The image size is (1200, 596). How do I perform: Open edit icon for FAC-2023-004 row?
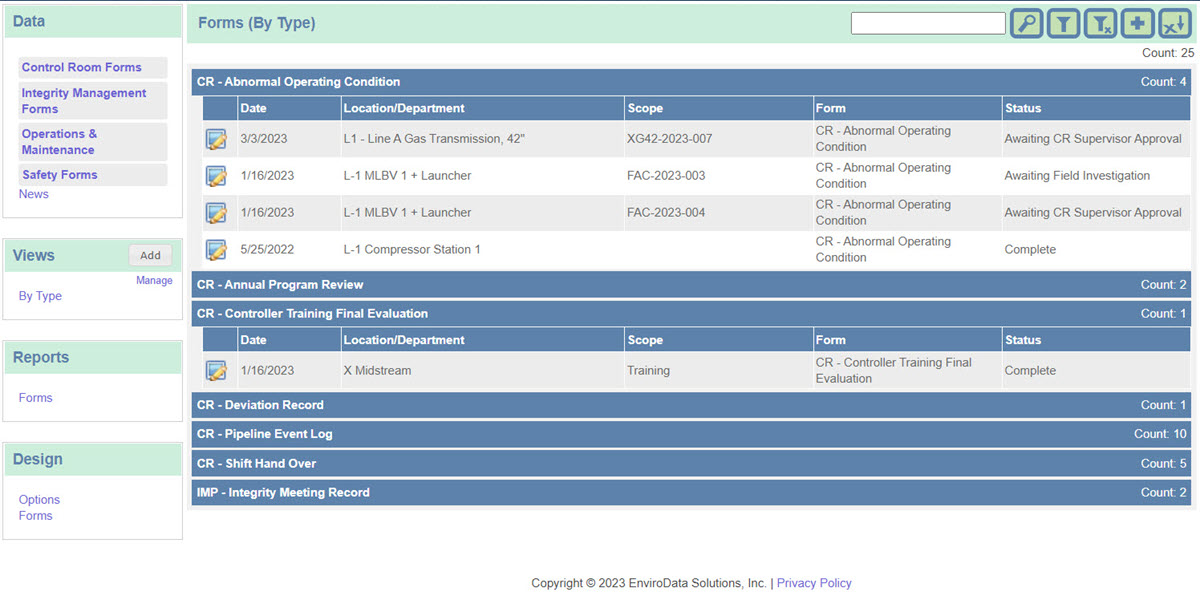pos(216,212)
